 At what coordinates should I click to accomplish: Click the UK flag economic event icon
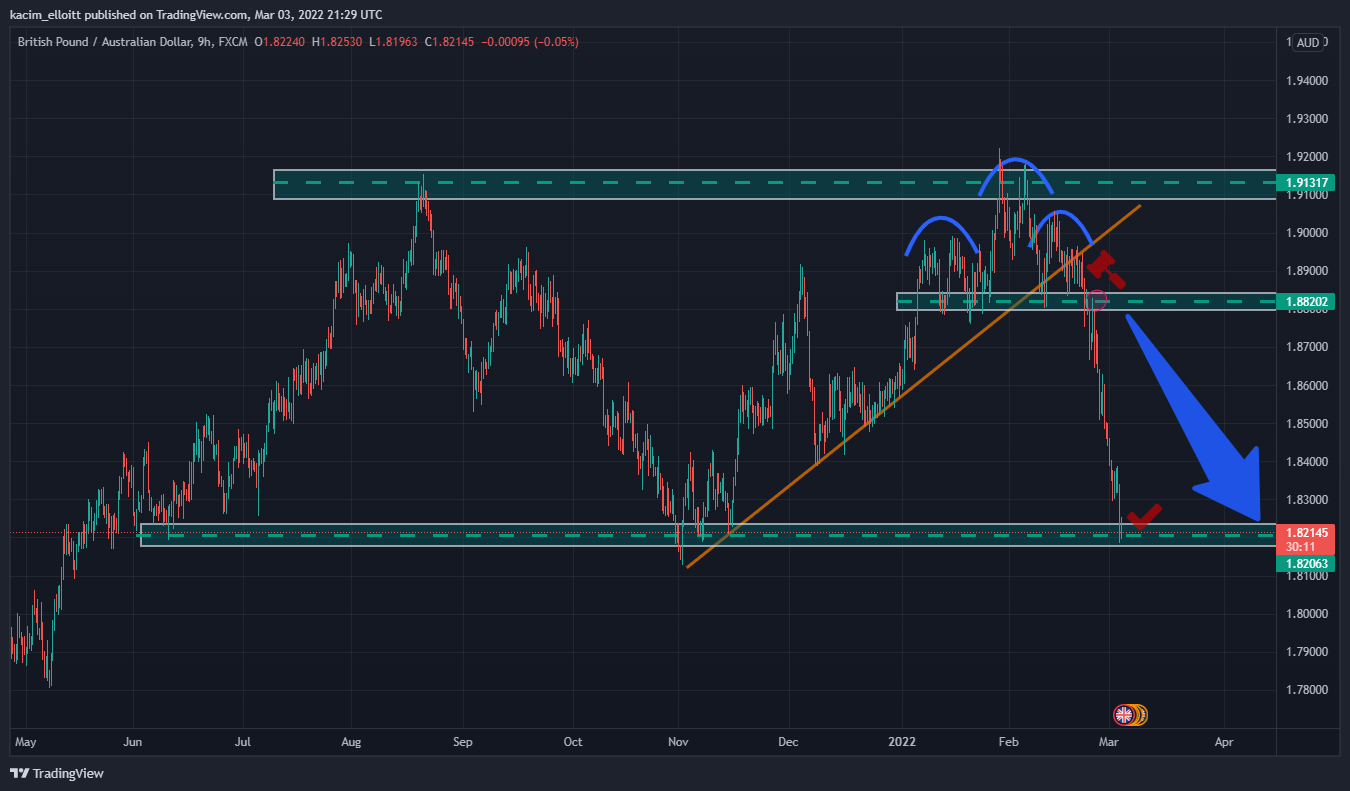pos(1124,714)
